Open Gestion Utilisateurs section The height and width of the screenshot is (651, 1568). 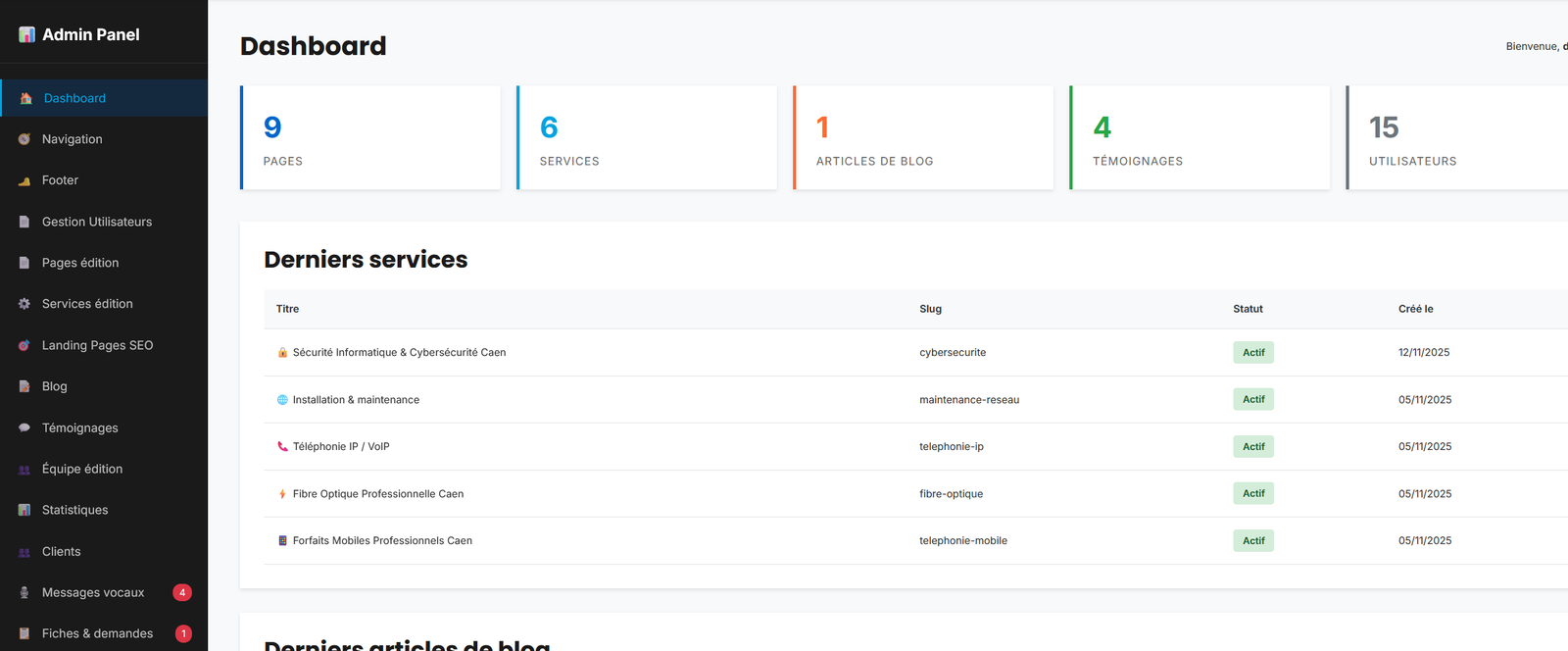point(104,222)
